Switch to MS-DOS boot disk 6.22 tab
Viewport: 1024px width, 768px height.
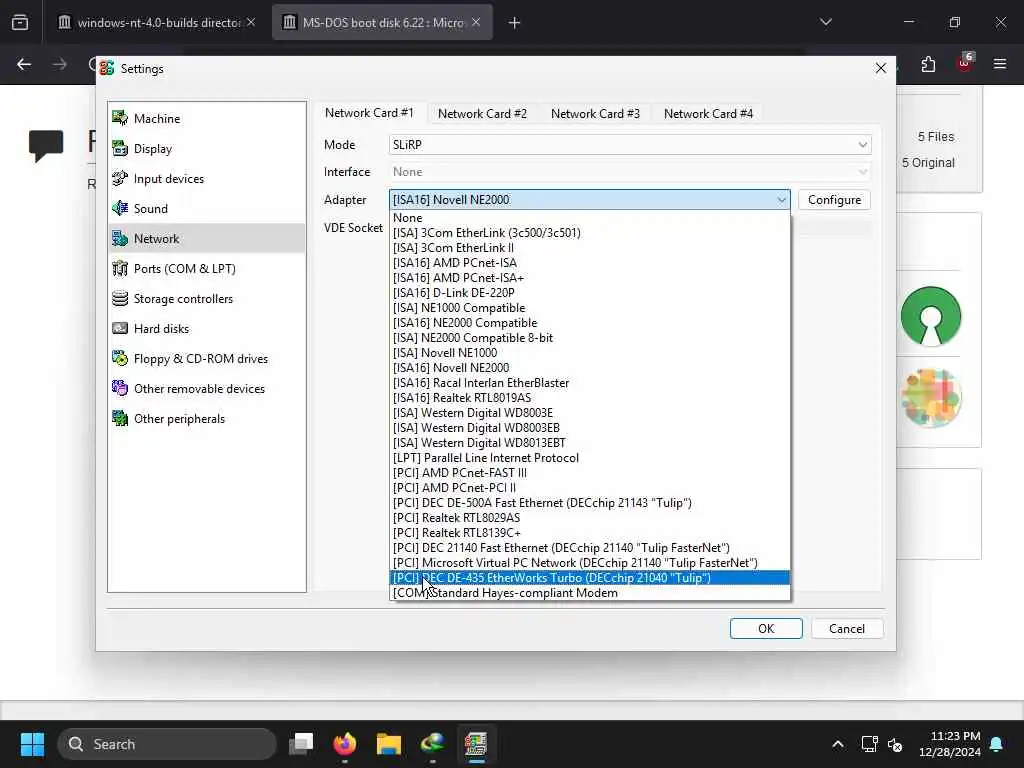click(x=383, y=23)
